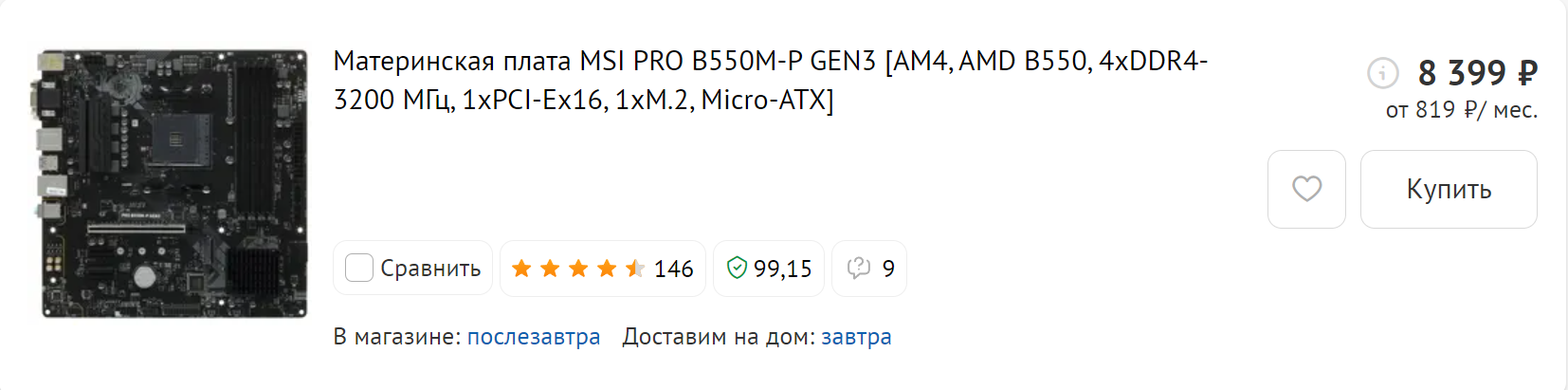Click the 8 399 ₽ price
The width and height of the screenshot is (1568, 390).
point(1477,72)
